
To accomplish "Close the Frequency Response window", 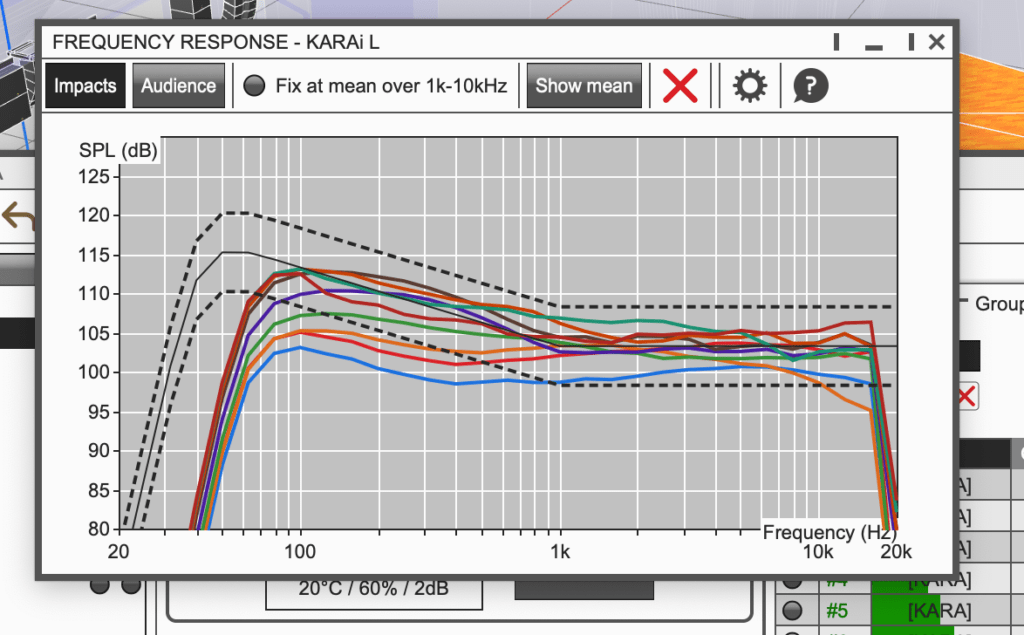I will tap(936, 42).
